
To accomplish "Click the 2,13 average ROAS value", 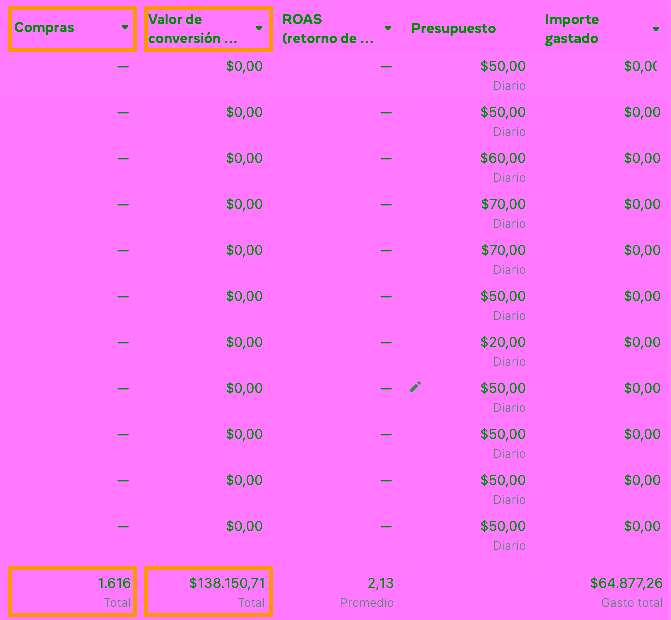I will click(x=380, y=583).
